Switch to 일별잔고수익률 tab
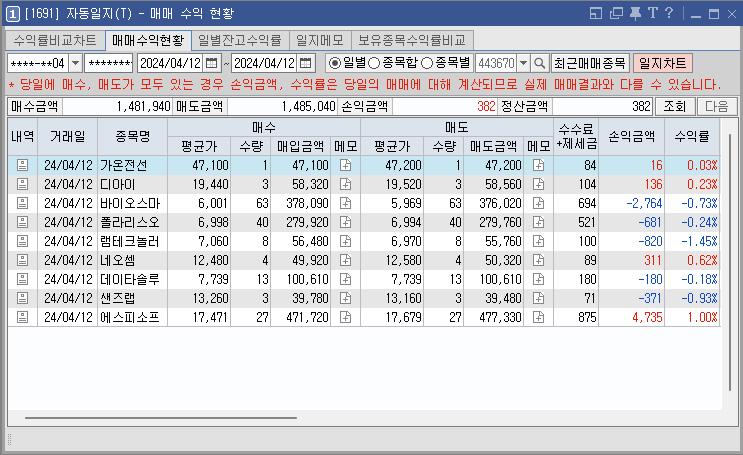Viewport: 743px width, 455px height. click(x=240, y=41)
